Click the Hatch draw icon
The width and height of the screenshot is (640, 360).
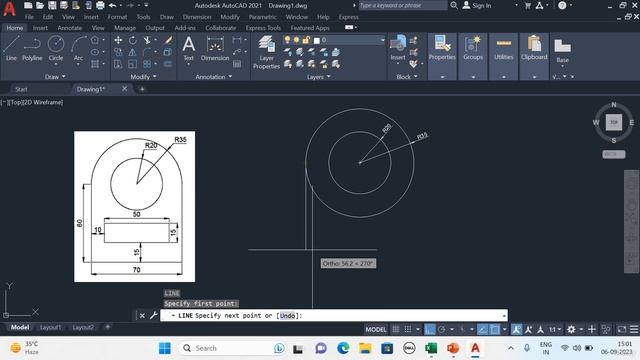(x=95, y=64)
